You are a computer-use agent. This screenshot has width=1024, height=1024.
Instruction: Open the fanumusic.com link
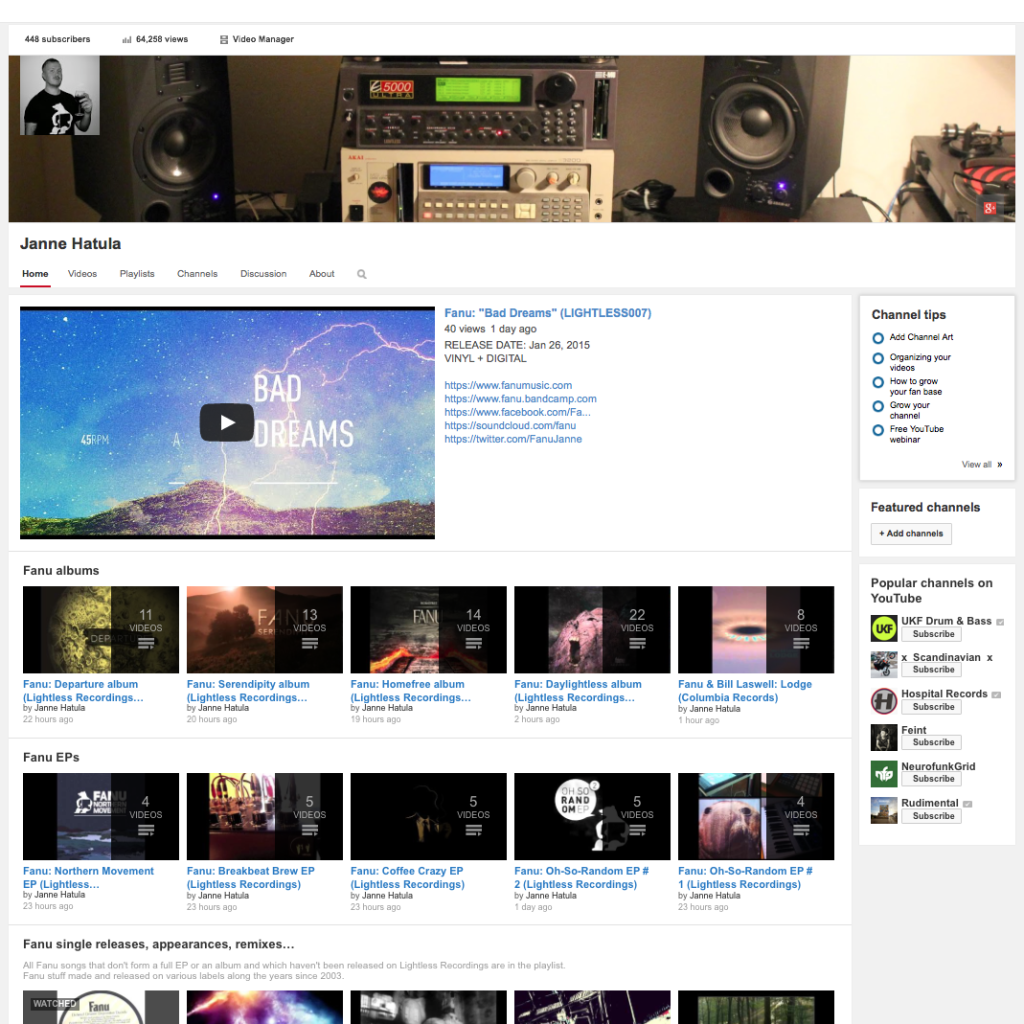tap(508, 385)
